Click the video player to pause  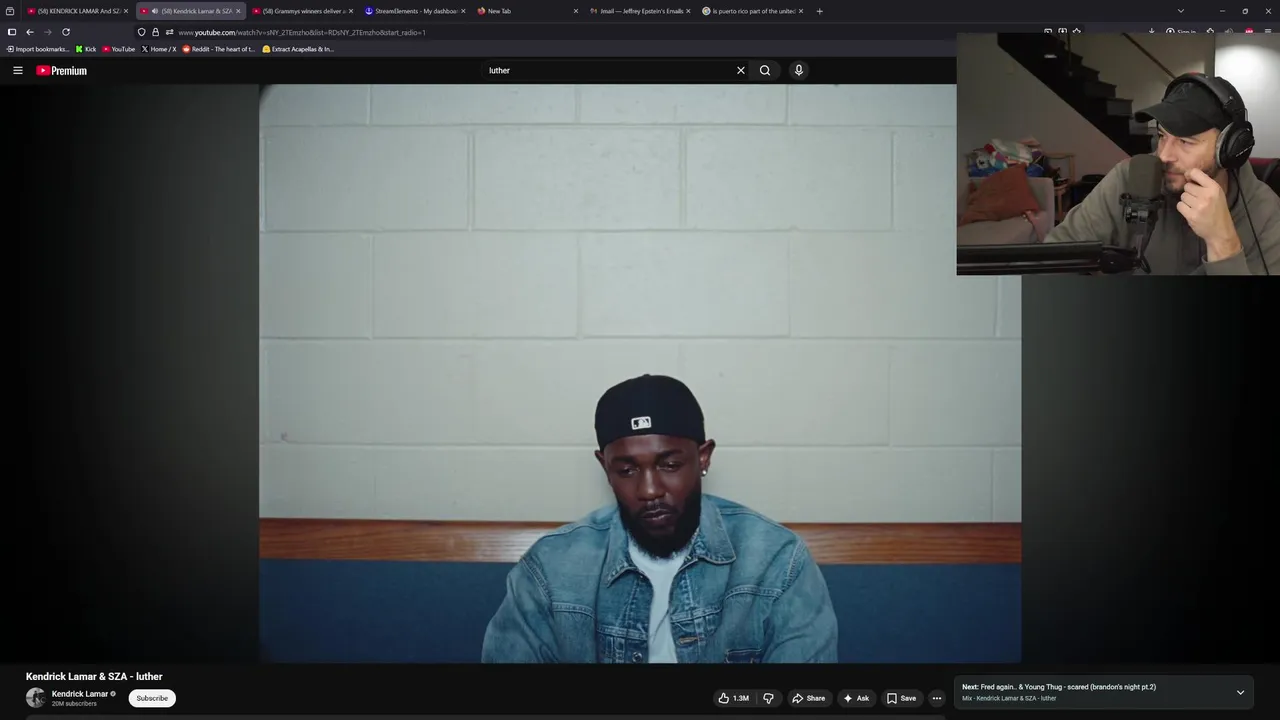click(x=640, y=373)
